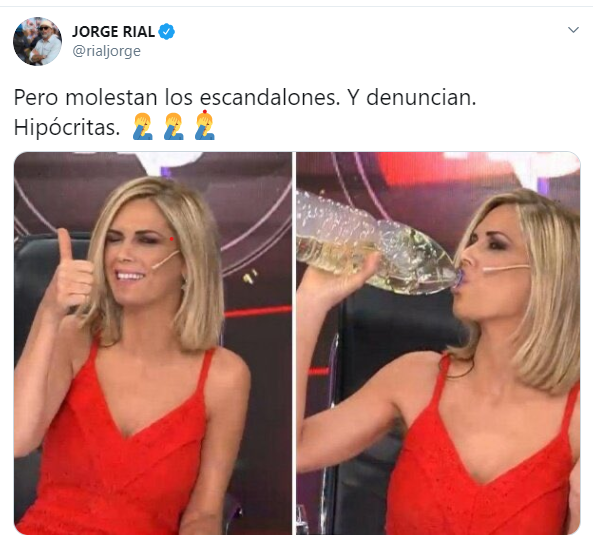Click the blue verified badge

166,32
